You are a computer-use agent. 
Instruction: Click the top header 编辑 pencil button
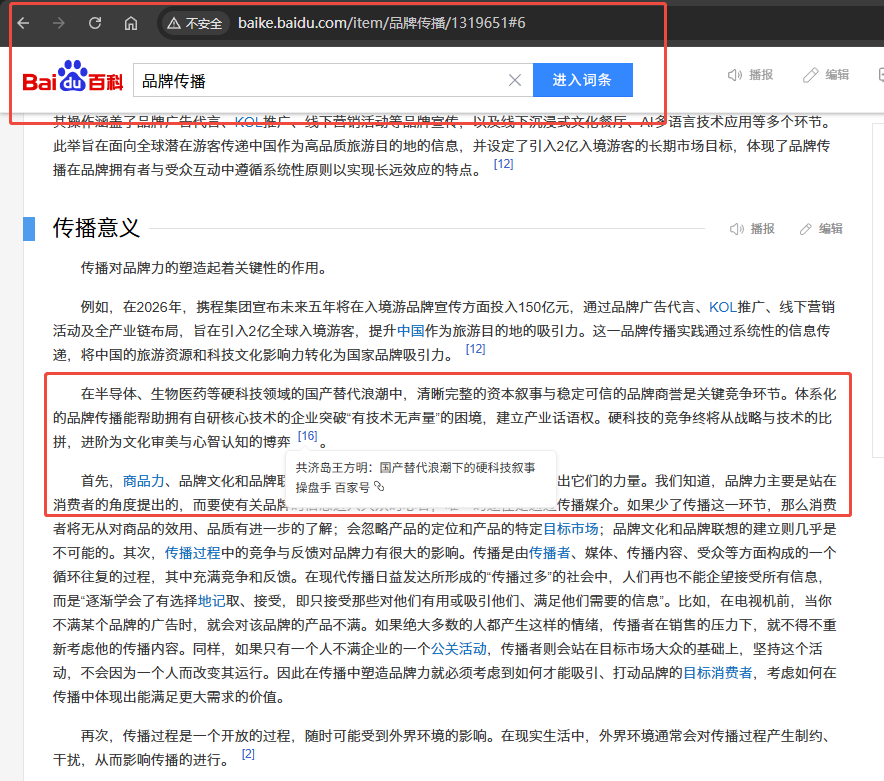[826, 75]
